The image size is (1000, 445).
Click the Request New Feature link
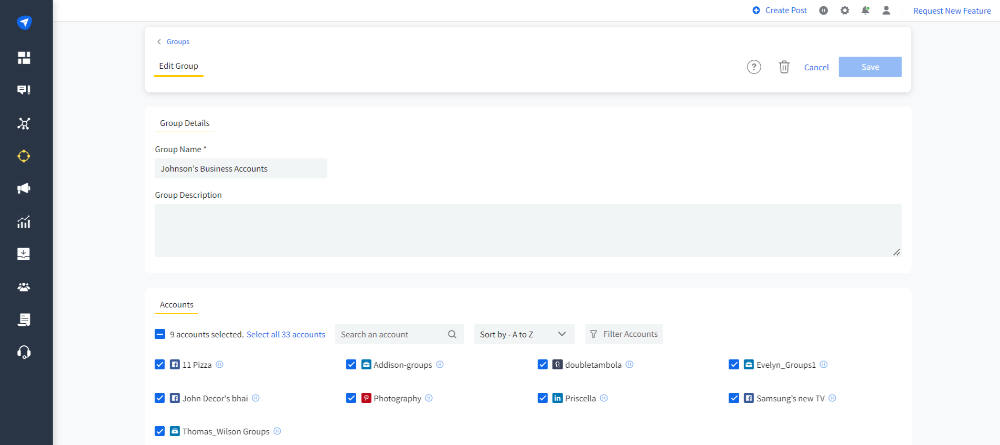coord(952,11)
